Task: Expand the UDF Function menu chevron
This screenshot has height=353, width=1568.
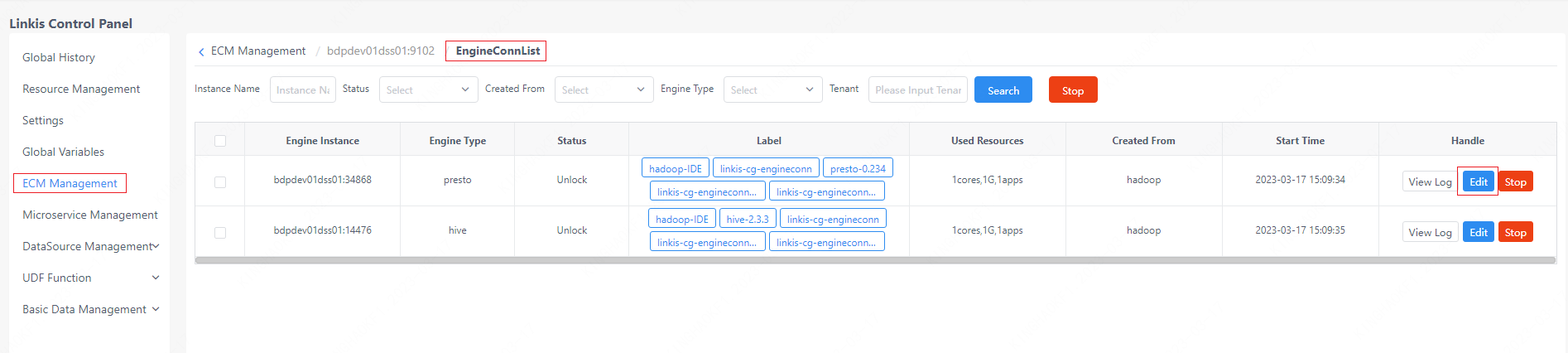Action: coord(156,278)
